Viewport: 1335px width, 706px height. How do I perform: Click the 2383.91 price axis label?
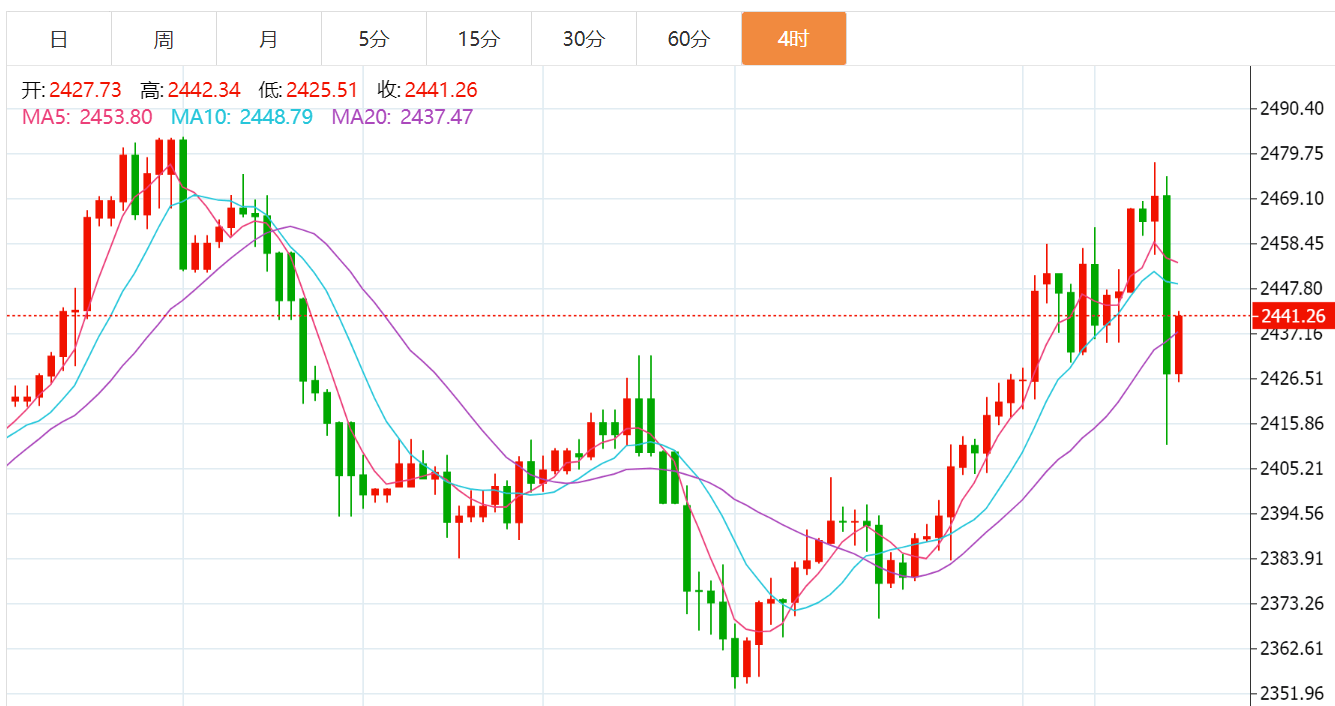click(1292, 558)
